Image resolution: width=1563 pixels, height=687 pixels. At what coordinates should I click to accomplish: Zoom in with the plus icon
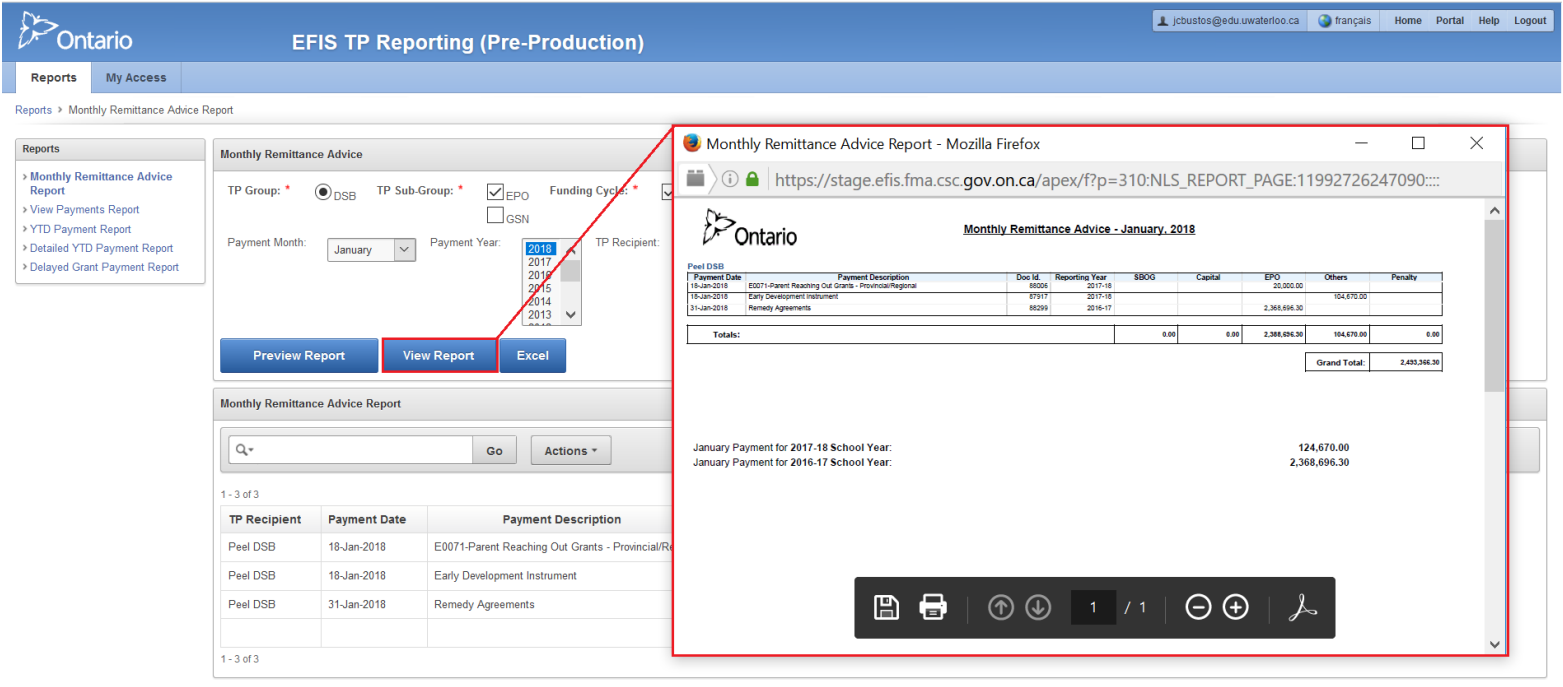(1236, 607)
